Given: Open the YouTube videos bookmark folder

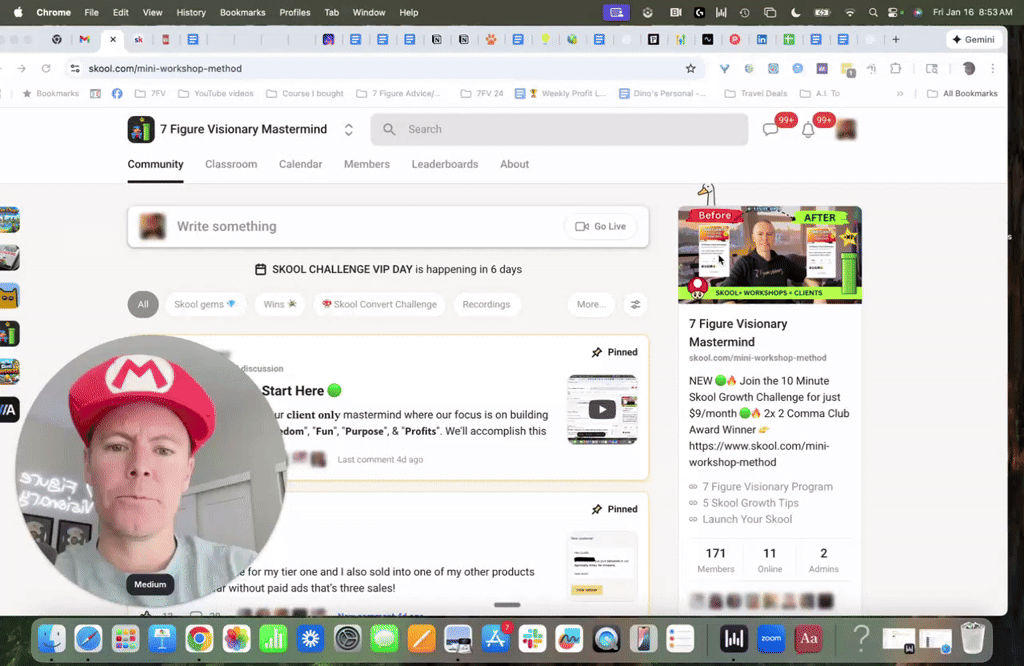Looking at the screenshot, I should coord(216,93).
